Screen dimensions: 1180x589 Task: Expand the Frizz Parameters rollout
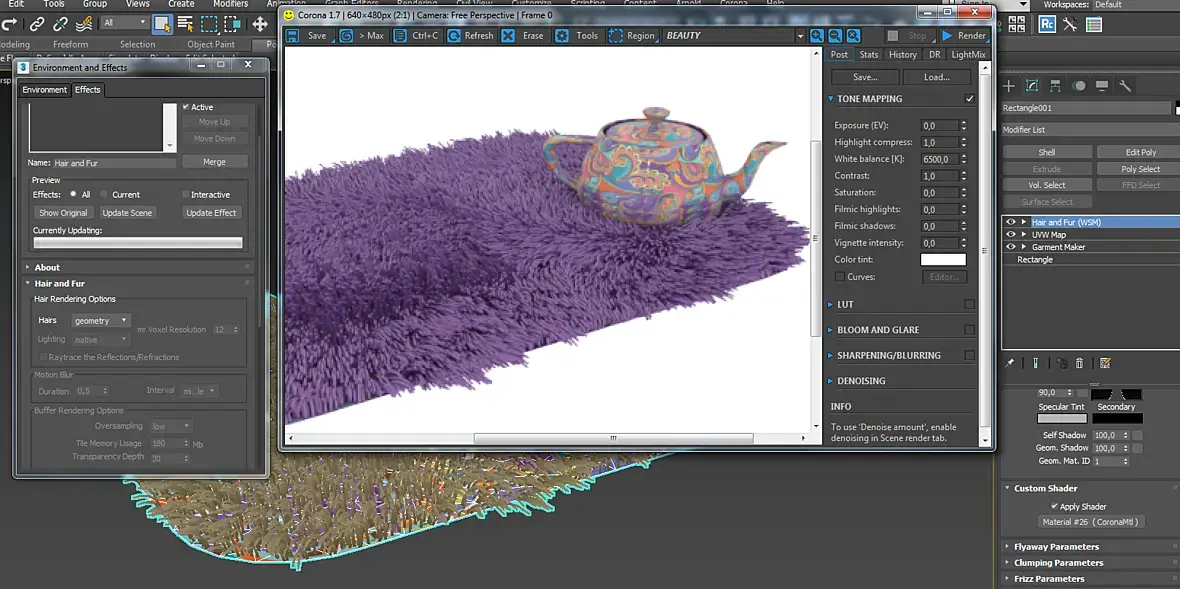(x=1049, y=579)
